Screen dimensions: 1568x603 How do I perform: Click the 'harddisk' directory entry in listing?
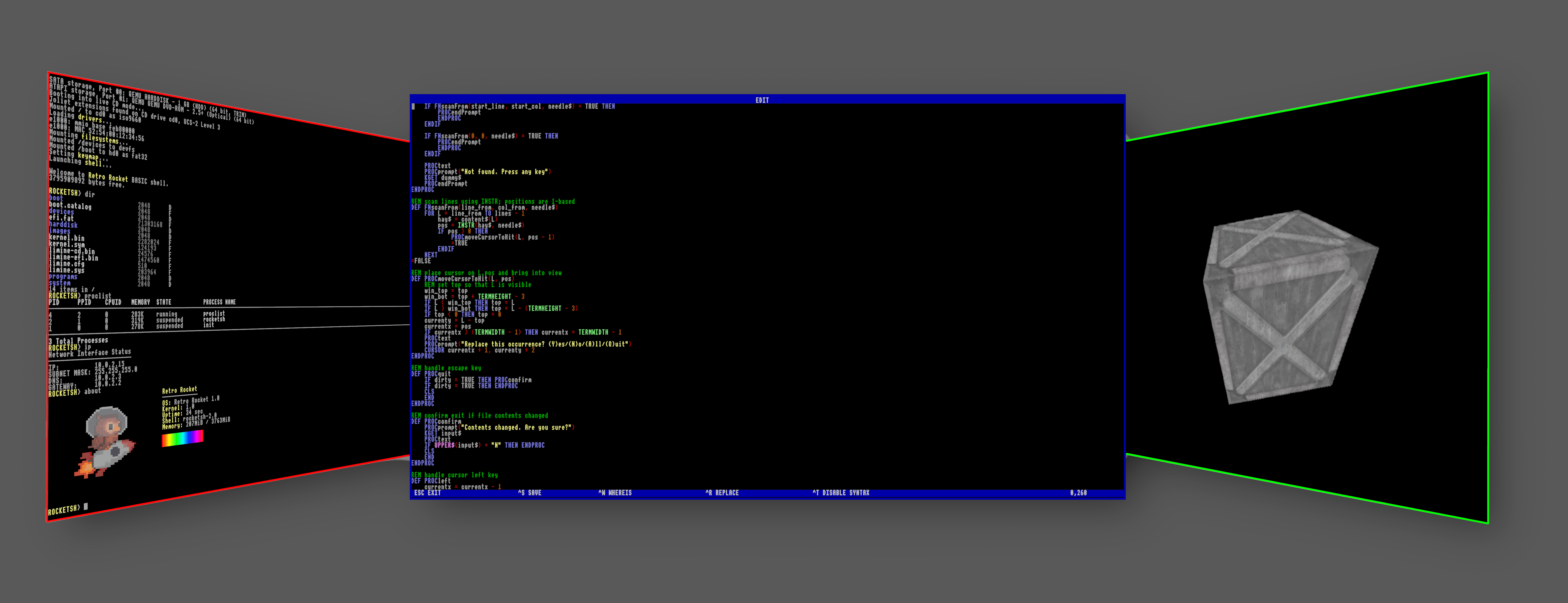click(63, 224)
